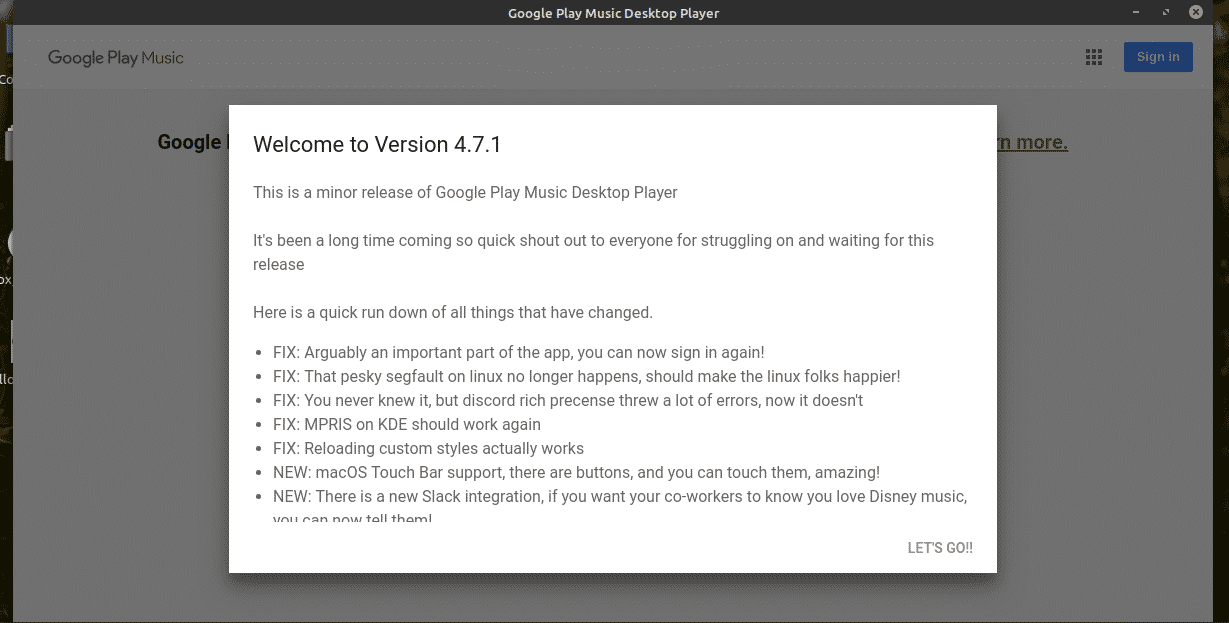Select the discord rich presence fix bullet

coord(567,401)
